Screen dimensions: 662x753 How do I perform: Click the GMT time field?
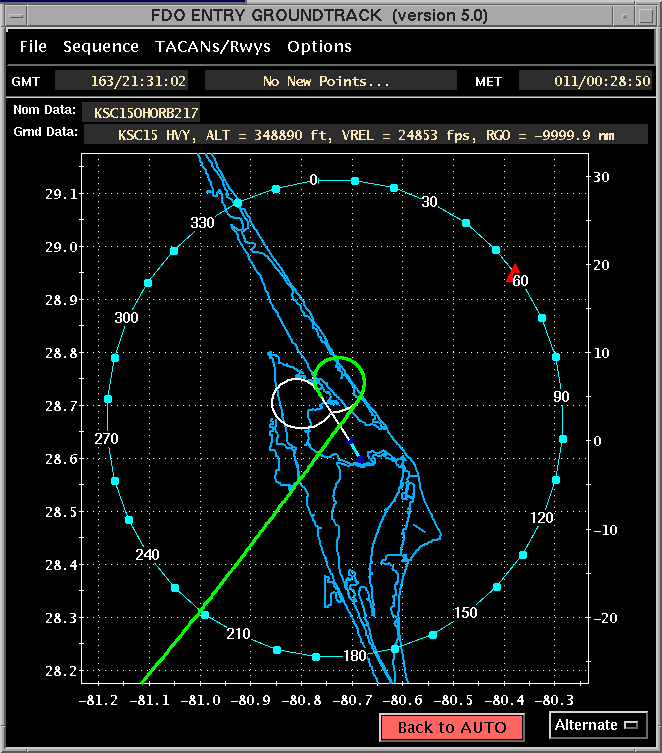coord(121,82)
